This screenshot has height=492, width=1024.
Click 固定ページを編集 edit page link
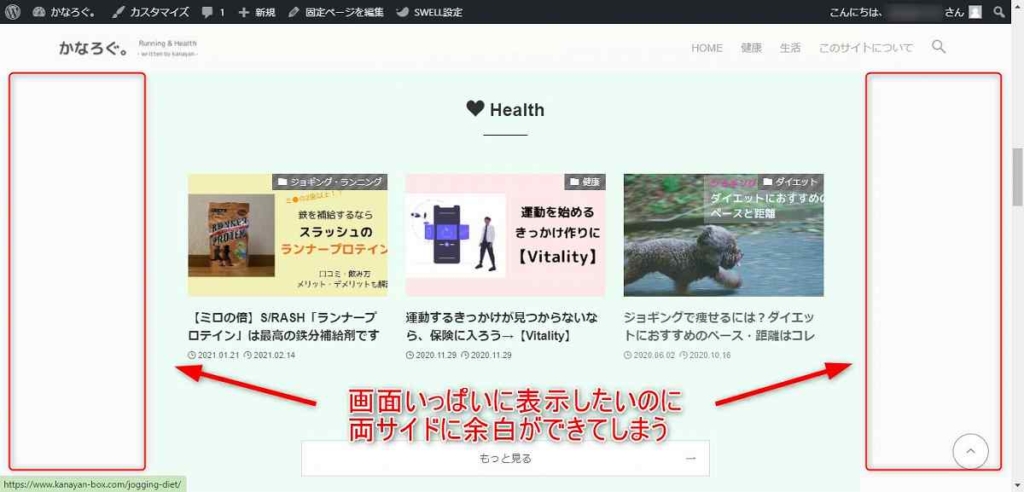click(336, 12)
